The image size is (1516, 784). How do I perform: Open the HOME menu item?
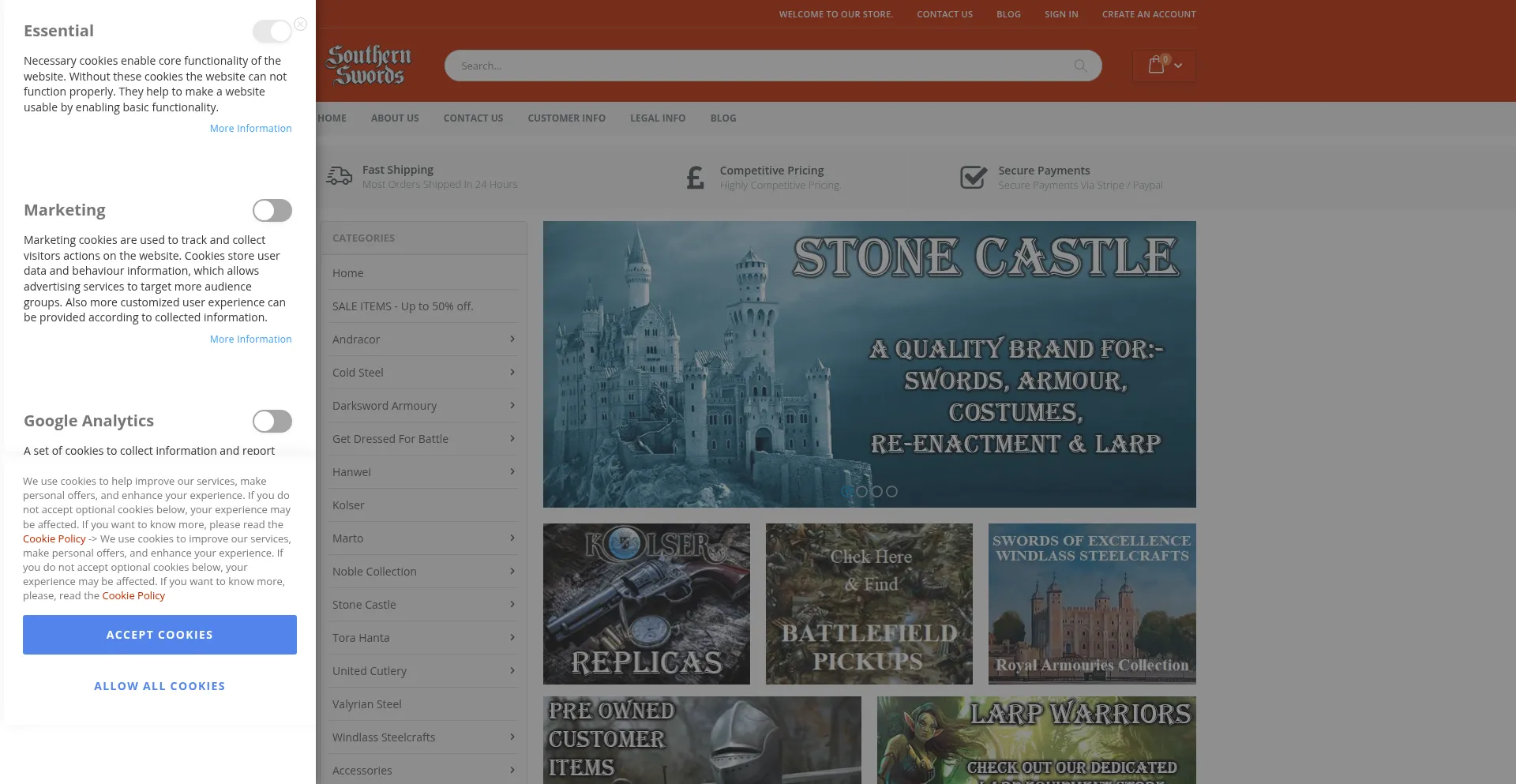tap(332, 118)
